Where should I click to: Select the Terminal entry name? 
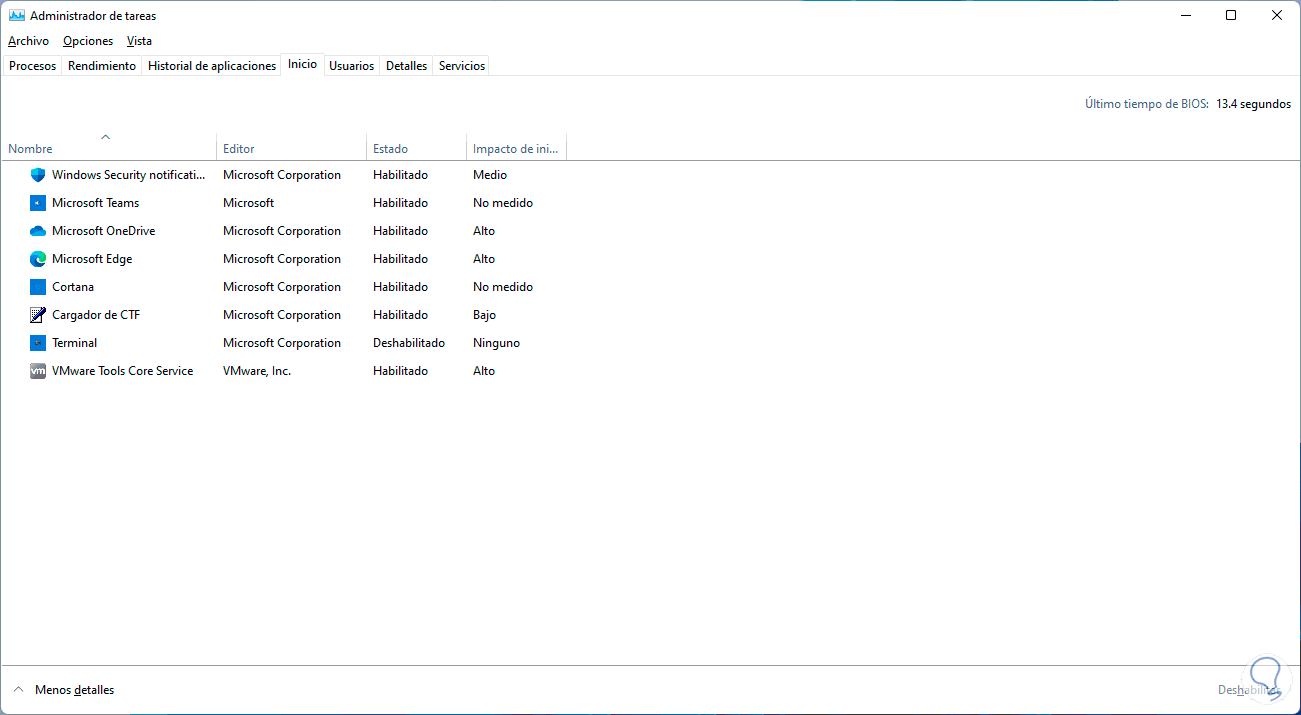pyautogui.click(x=74, y=343)
